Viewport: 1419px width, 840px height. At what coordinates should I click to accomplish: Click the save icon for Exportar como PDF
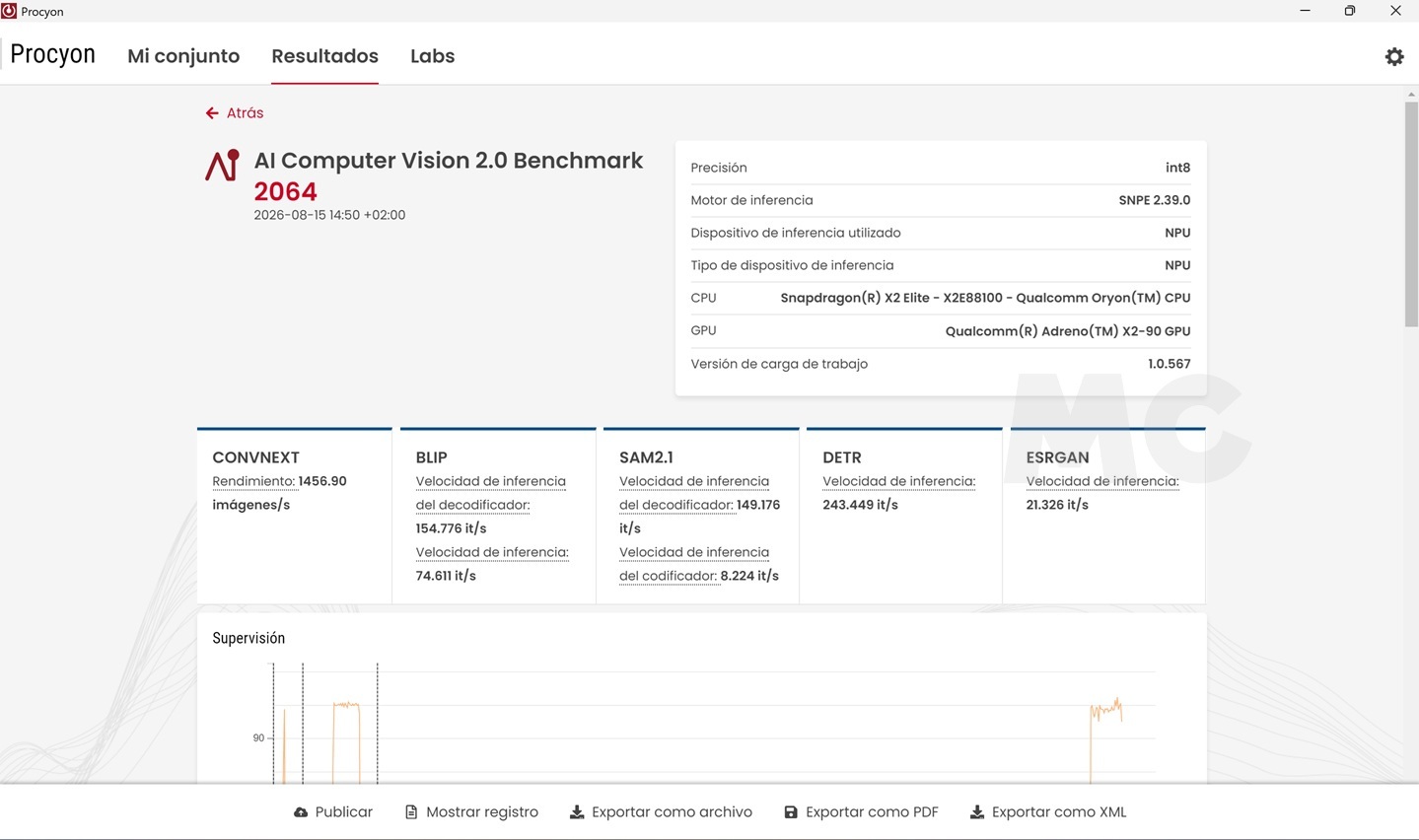pos(791,812)
